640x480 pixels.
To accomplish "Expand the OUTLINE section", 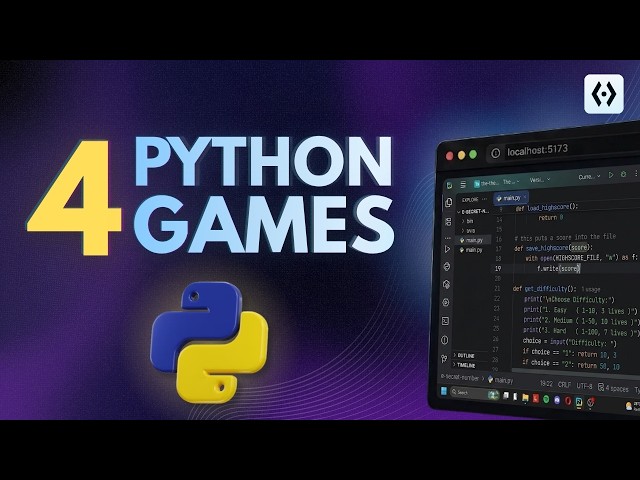I will [x=465, y=356].
